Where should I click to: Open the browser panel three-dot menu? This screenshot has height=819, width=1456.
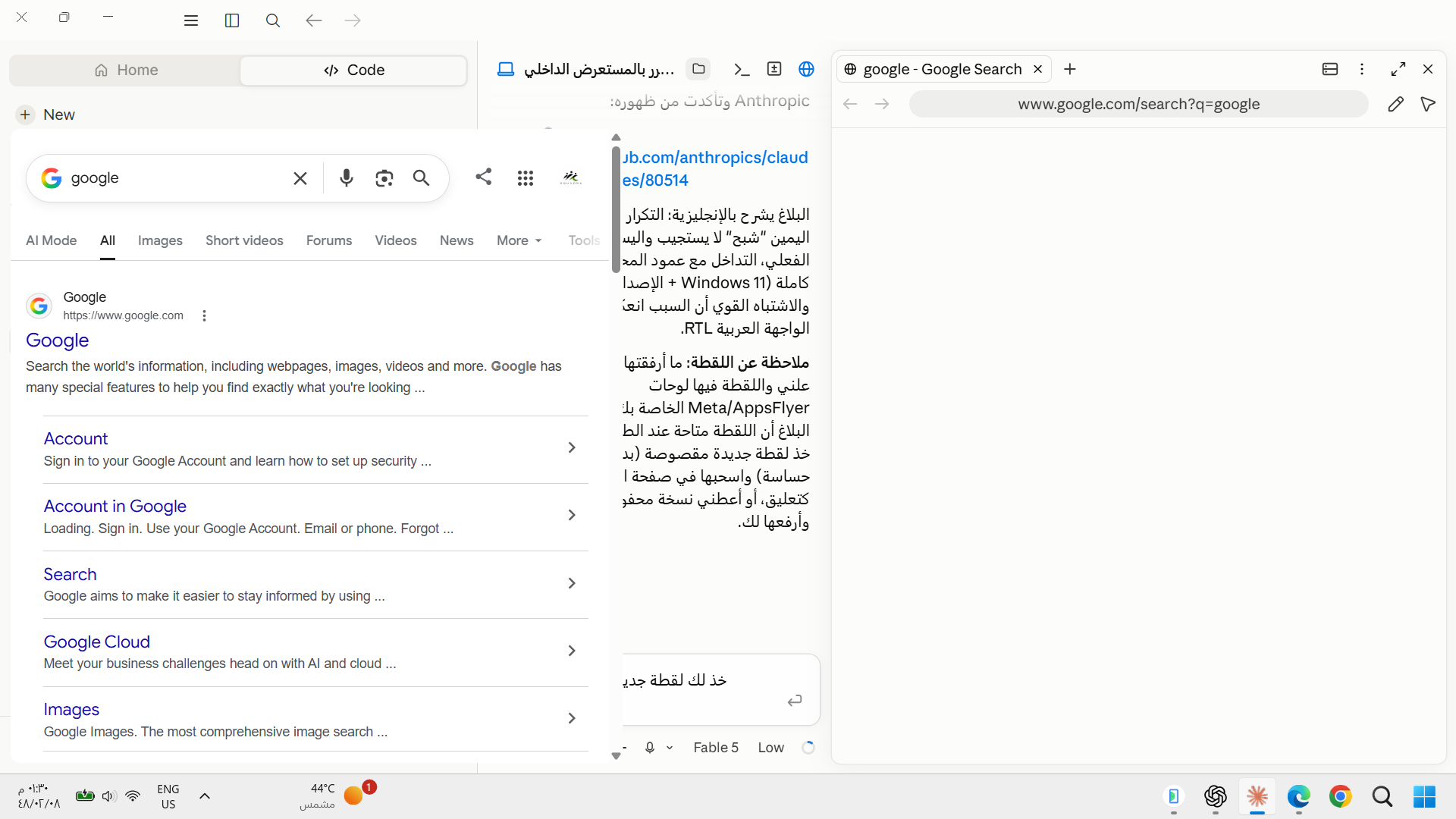coord(1362,69)
